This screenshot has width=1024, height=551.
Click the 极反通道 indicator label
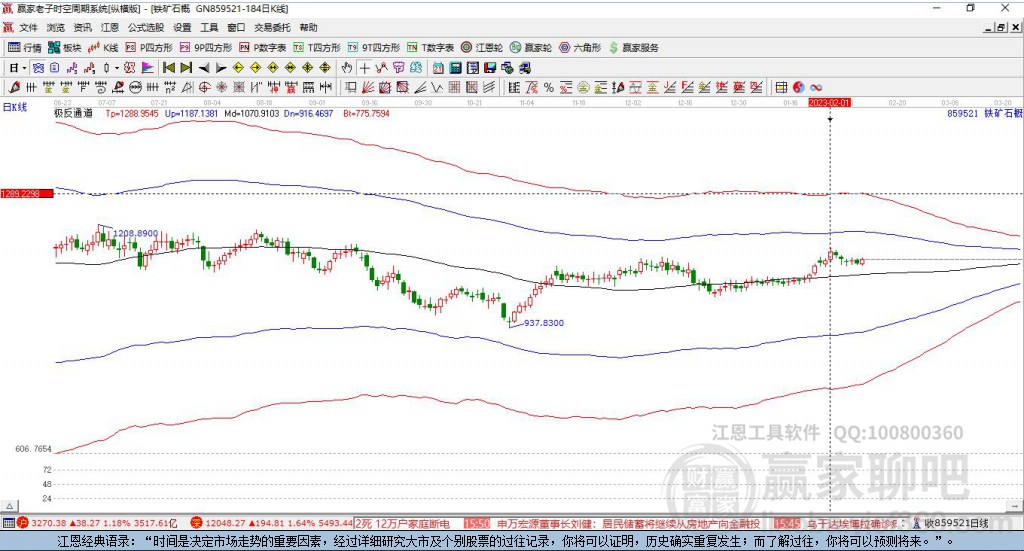point(73,113)
